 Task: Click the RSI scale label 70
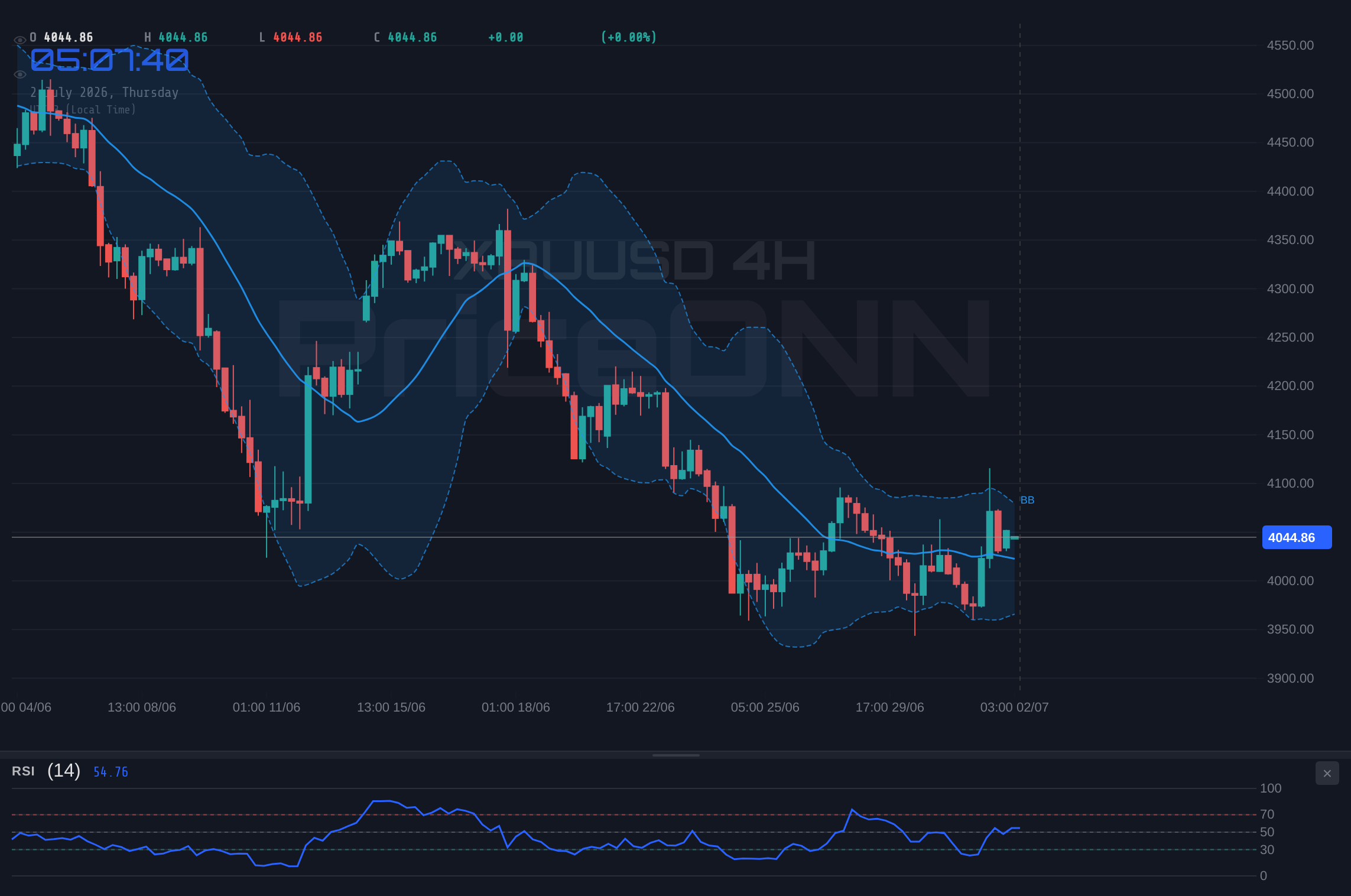click(1267, 814)
